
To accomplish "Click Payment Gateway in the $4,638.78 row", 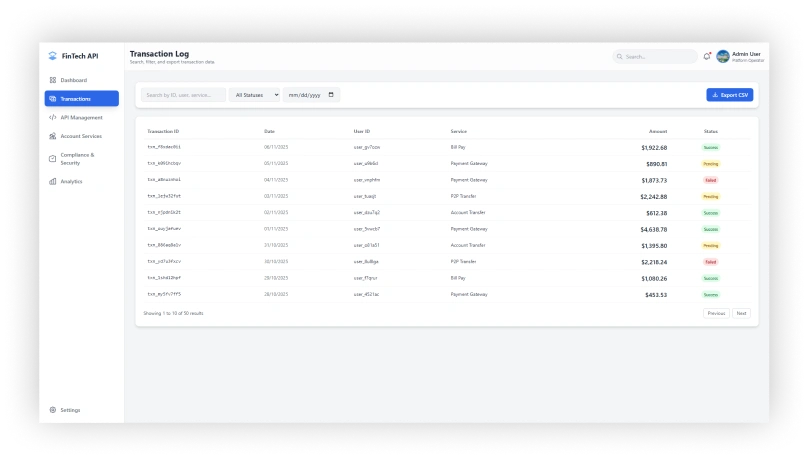I will click(x=469, y=229).
